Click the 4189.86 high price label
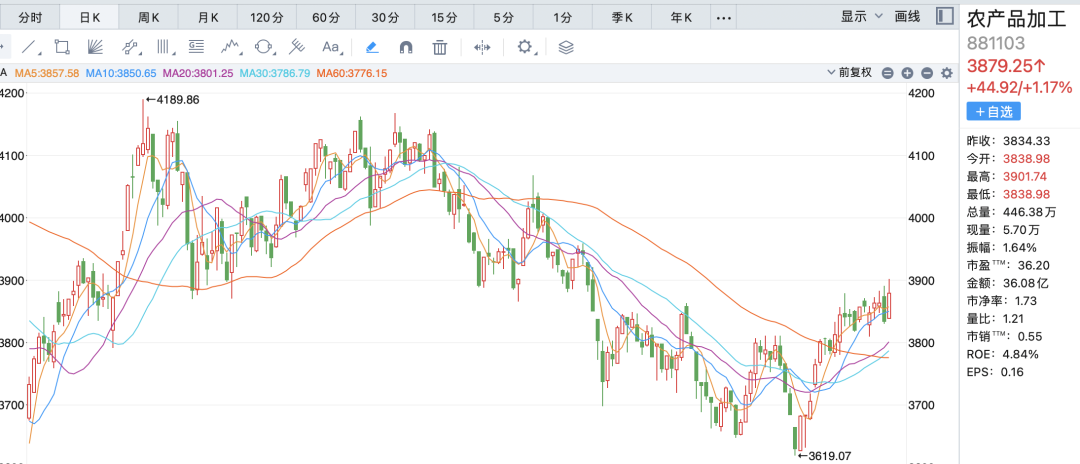This screenshot has width=1080, height=464. click(x=173, y=99)
